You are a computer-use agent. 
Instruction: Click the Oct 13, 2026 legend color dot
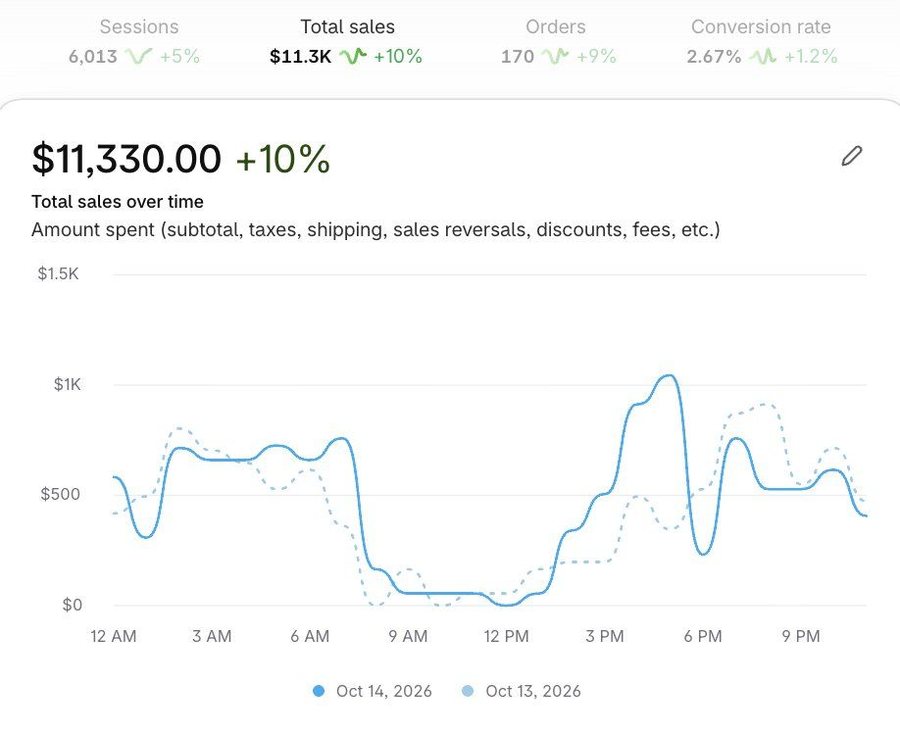point(468,691)
